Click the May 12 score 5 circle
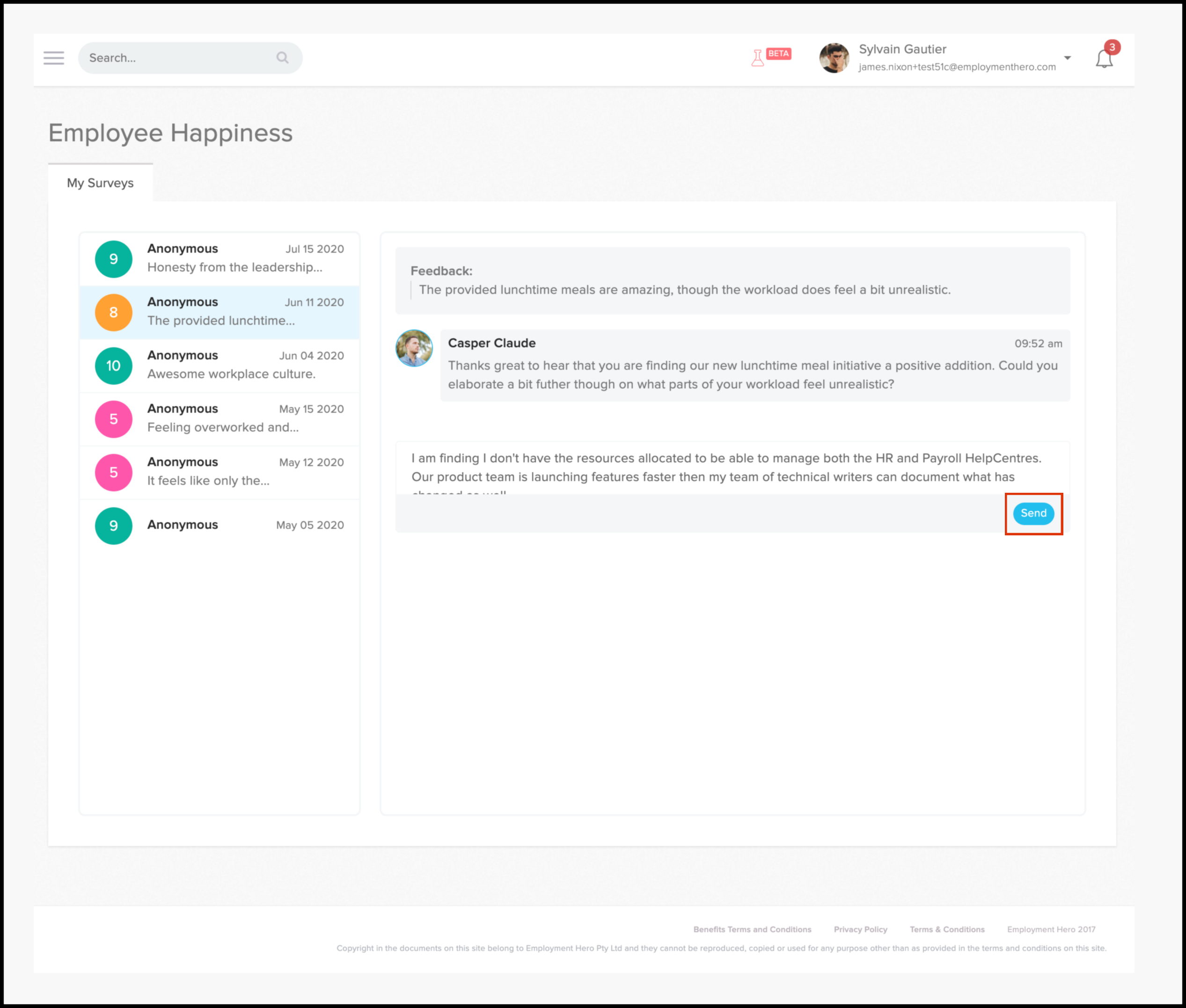This screenshot has width=1186, height=1008. click(x=114, y=472)
